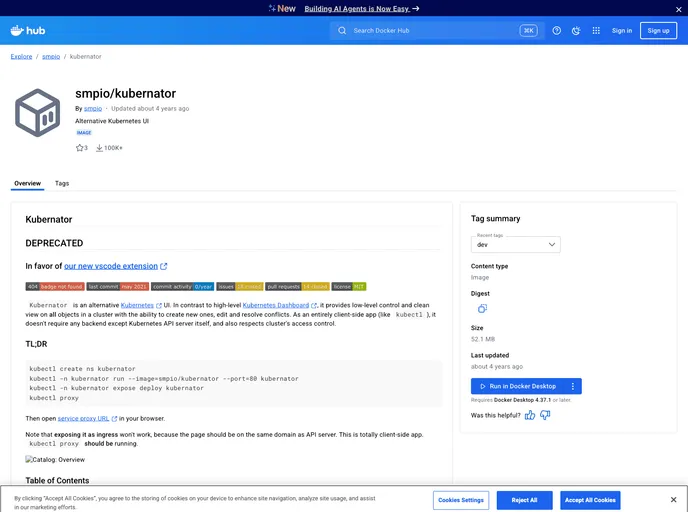Open the three-dot menu beside Run in Docker Desktop
The image size is (688, 512).
pyautogui.click(x=573, y=386)
